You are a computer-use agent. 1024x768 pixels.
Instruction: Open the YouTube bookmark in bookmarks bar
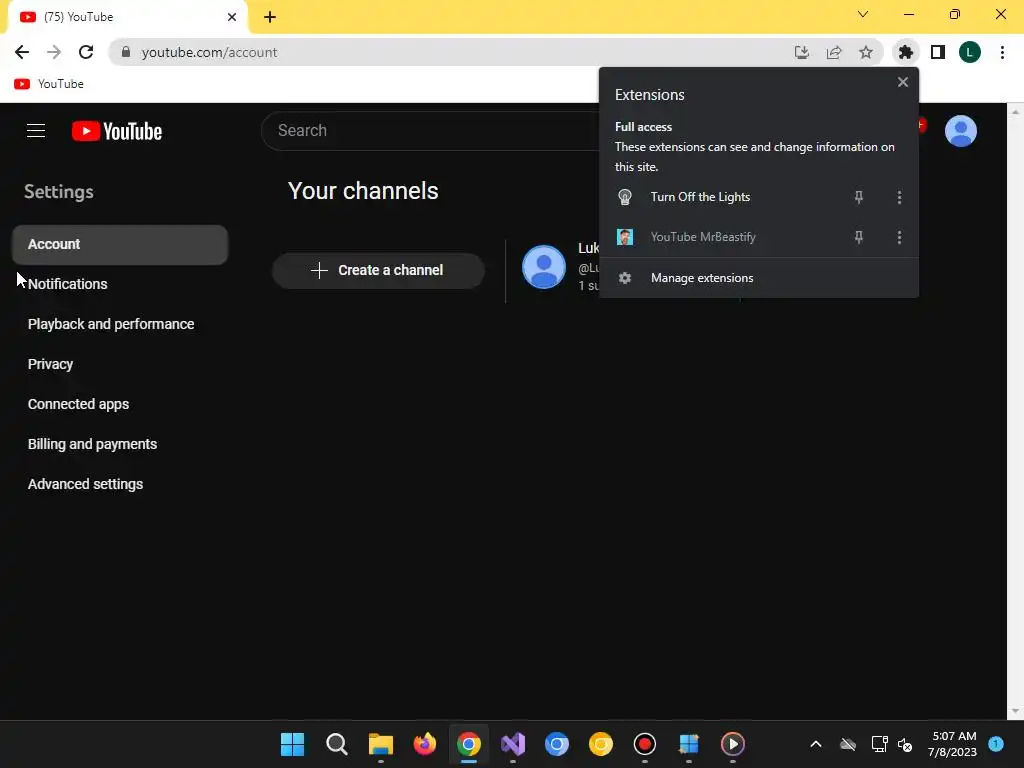click(49, 84)
